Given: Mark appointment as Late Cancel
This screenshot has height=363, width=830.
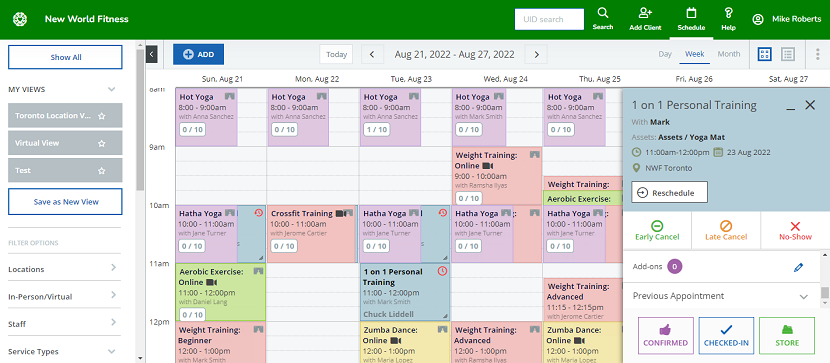Looking at the screenshot, I should [x=726, y=231].
